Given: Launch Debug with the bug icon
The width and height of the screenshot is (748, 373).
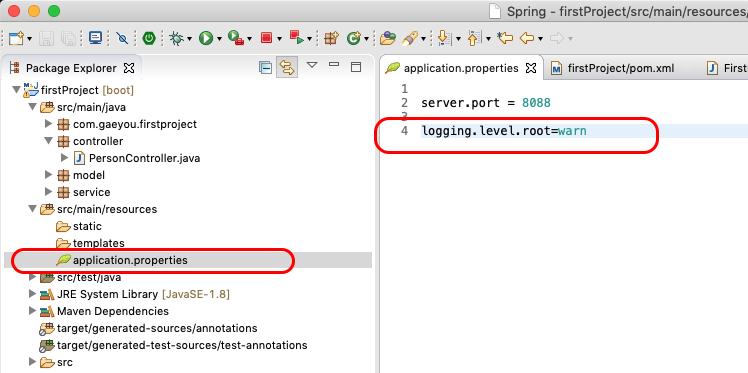Looking at the screenshot, I should [177, 38].
